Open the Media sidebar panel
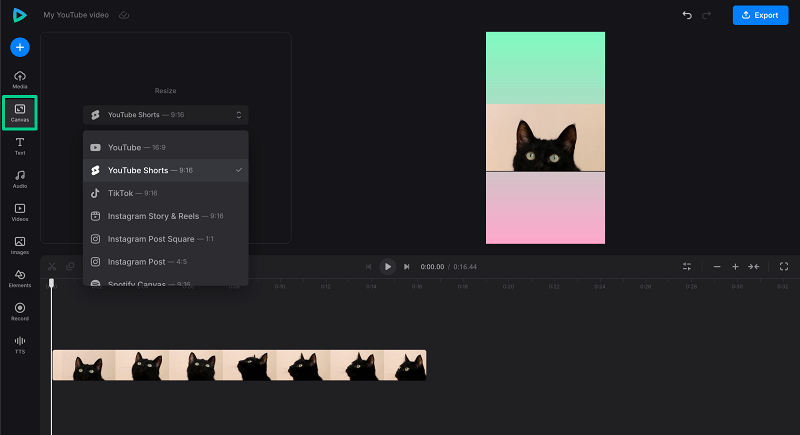The width and height of the screenshot is (800, 435). [20, 80]
